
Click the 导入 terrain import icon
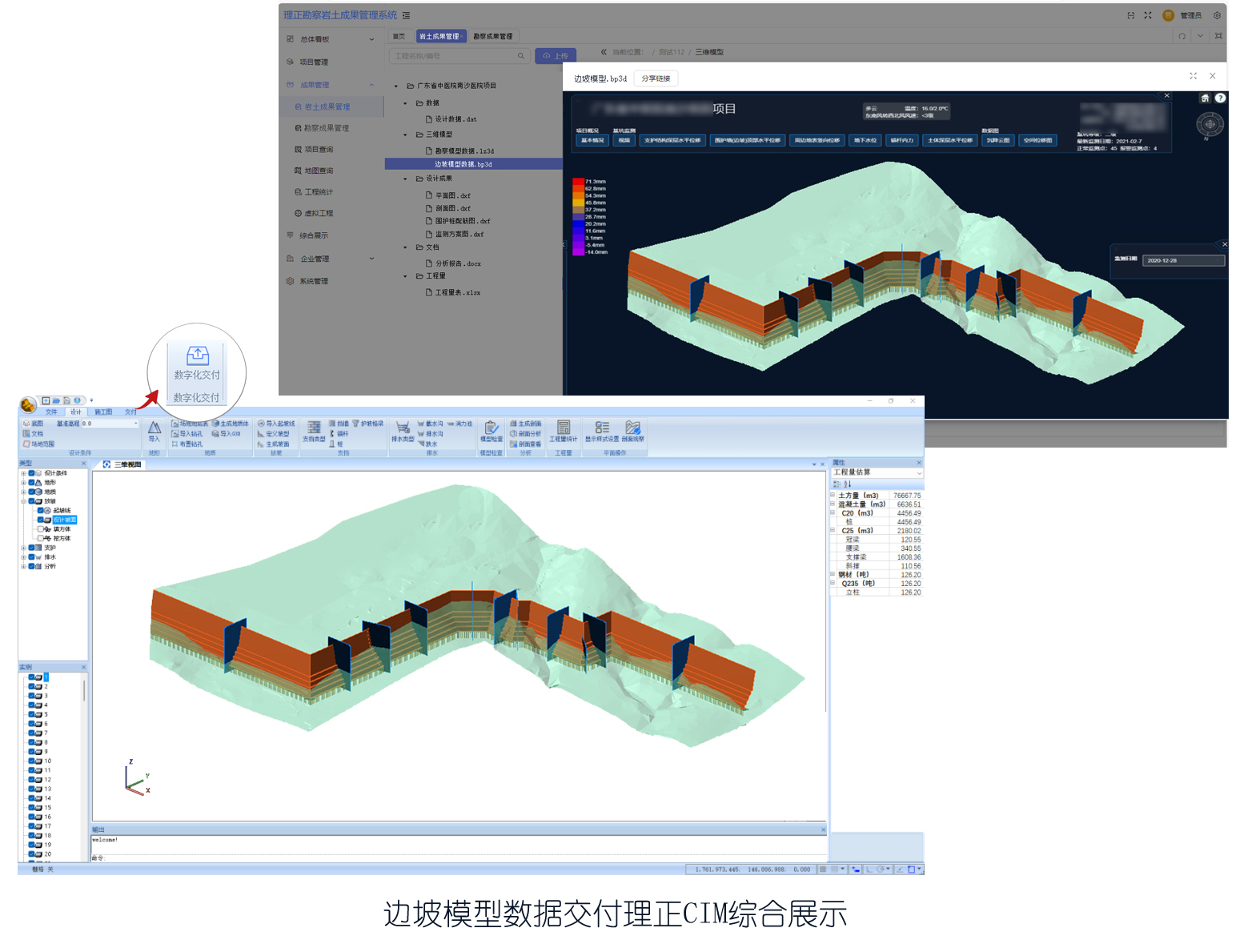tap(154, 430)
